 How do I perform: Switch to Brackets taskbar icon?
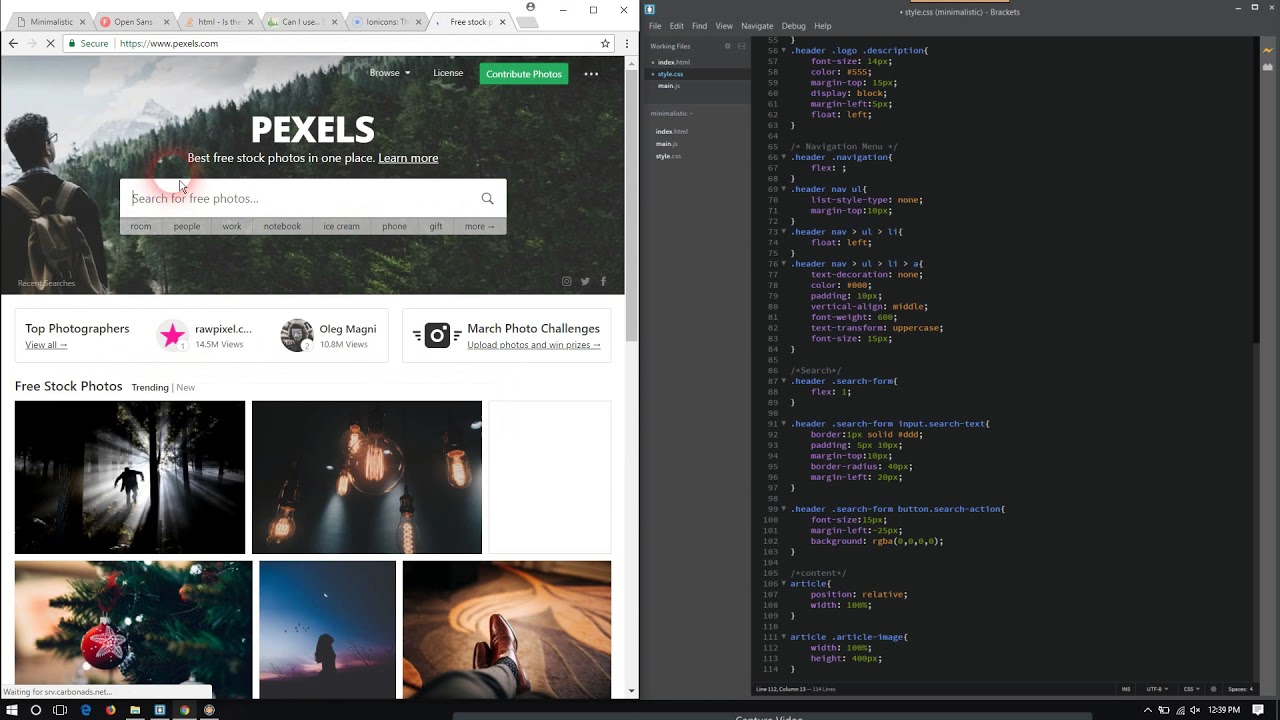(x=160, y=710)
